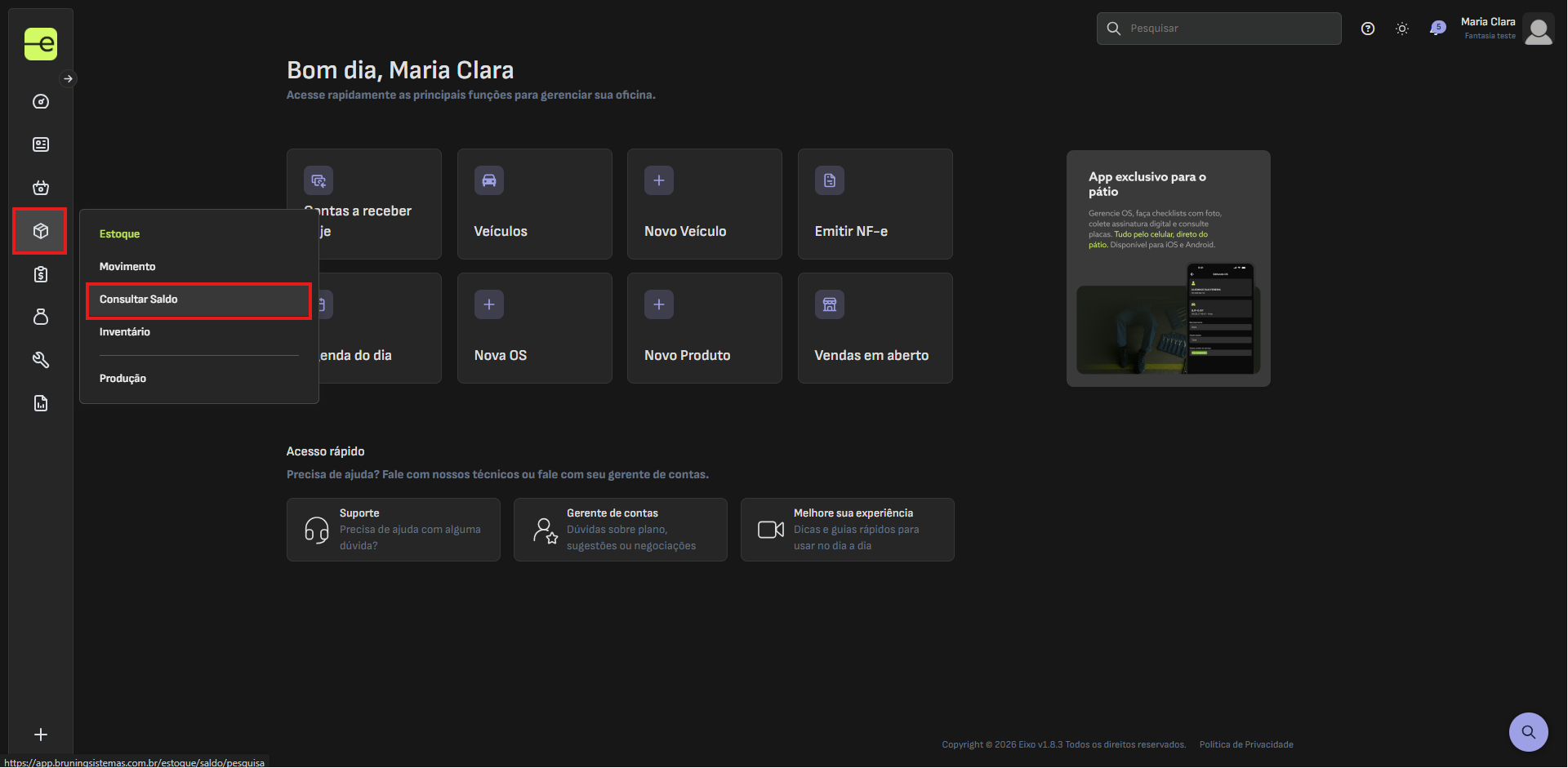Screen dimensions: 1568x768
Task: Open the Política de Privacidade link
Action: 1246,744
